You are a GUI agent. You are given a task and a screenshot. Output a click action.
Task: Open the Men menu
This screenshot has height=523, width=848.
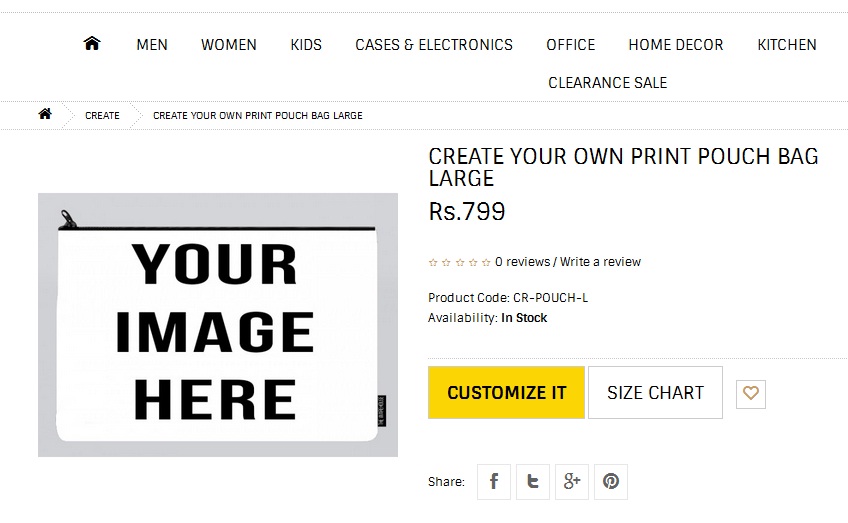152,45
